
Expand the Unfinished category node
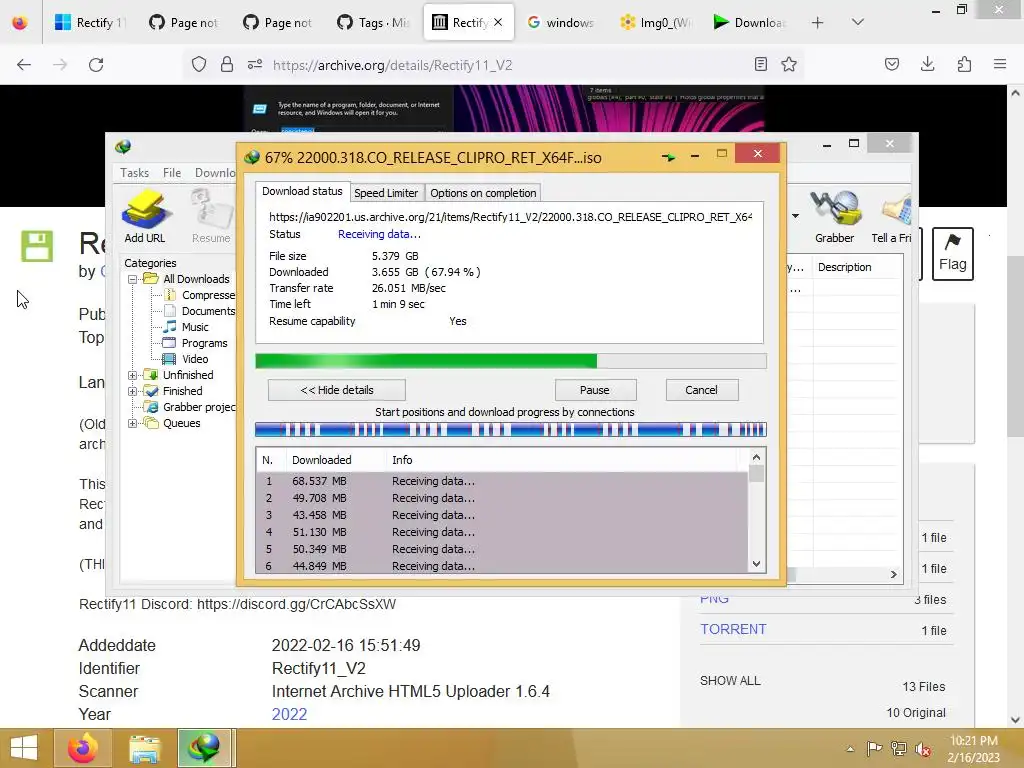pos(133,376)
